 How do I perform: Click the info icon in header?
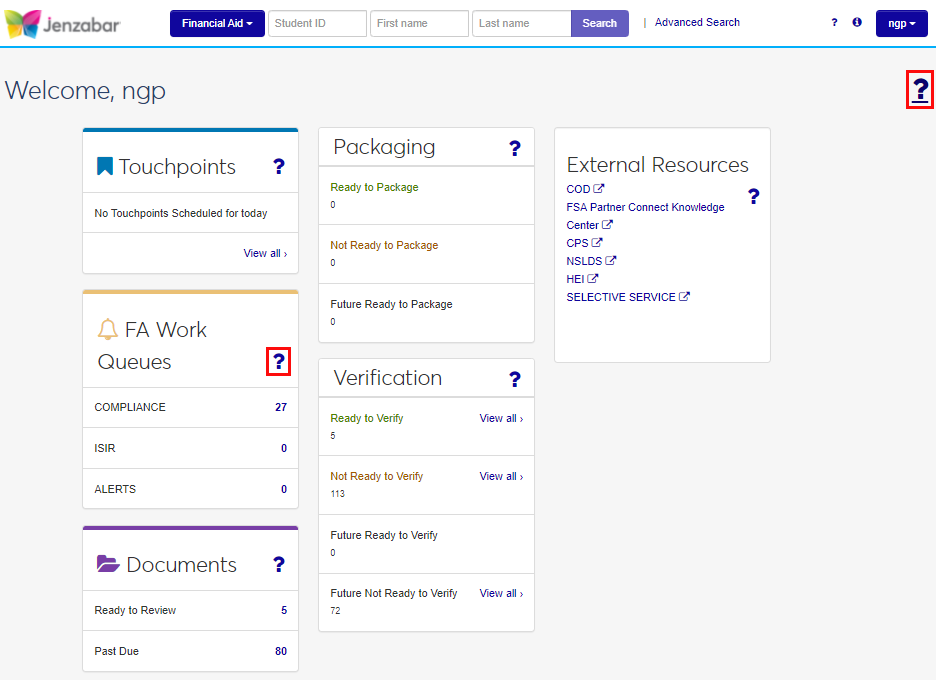click(x=857, y=22)
